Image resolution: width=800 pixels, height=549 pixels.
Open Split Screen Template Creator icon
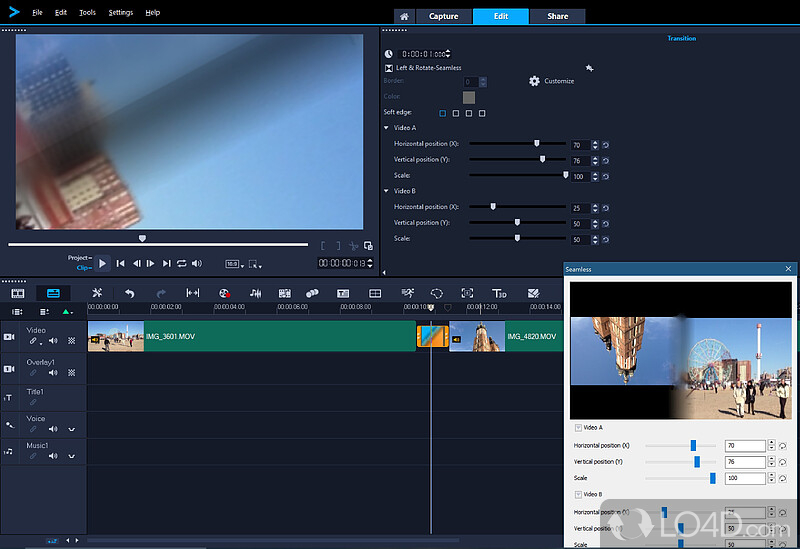(x=533, y=293)
